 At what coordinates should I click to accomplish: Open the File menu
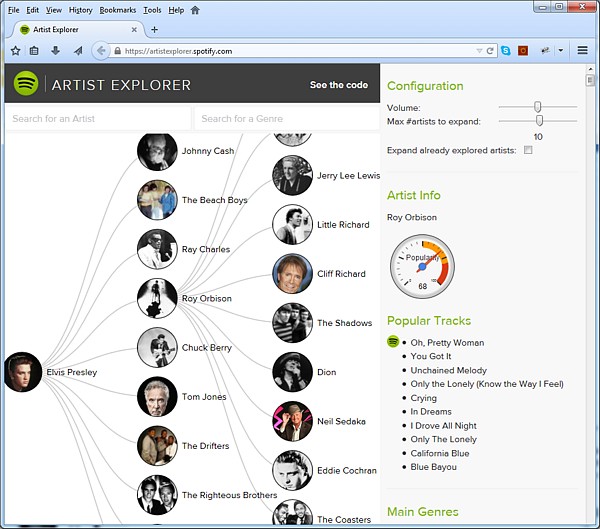tap(13, 10)
